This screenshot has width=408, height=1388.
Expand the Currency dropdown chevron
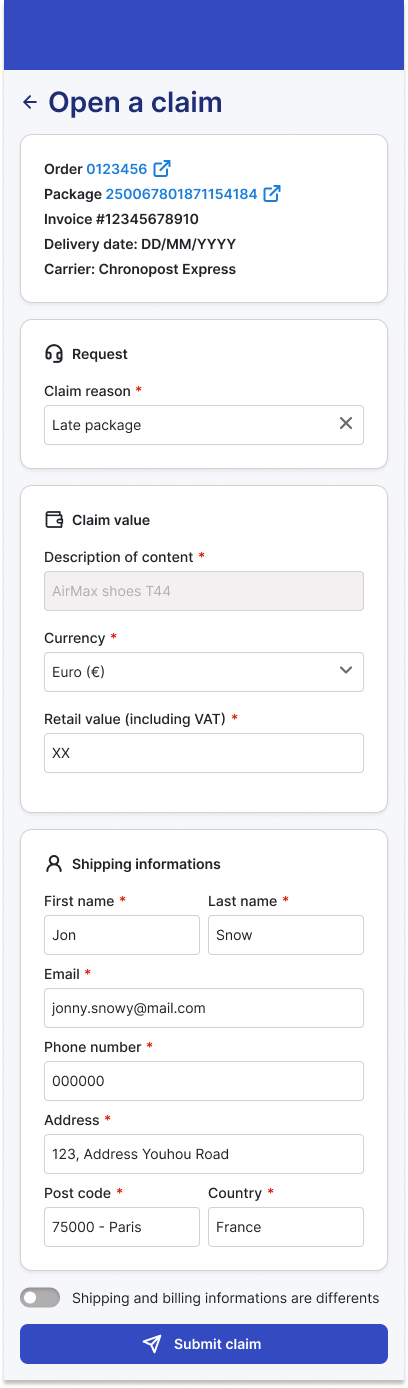346,670
